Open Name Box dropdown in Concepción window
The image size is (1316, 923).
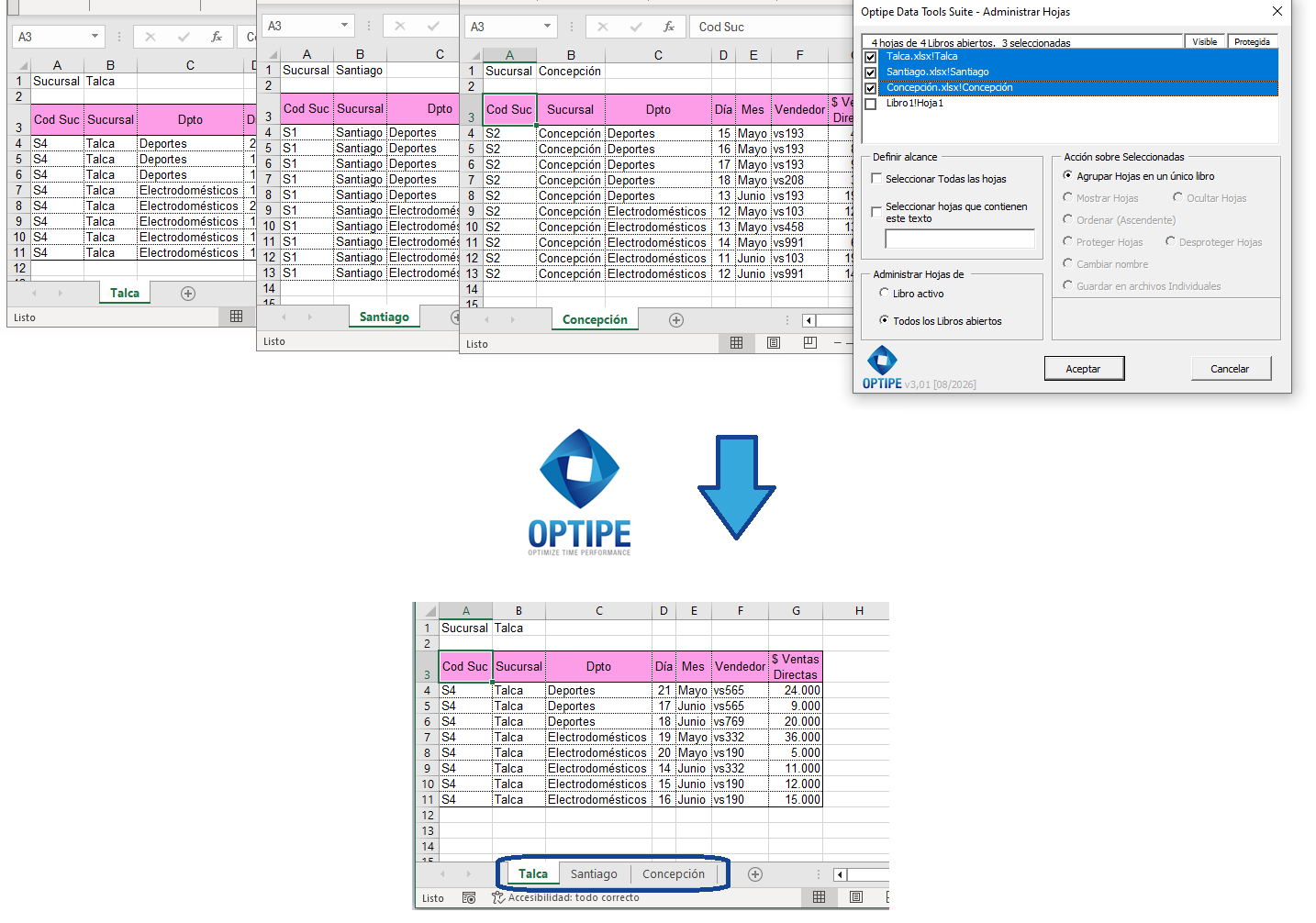pos(547,27)
